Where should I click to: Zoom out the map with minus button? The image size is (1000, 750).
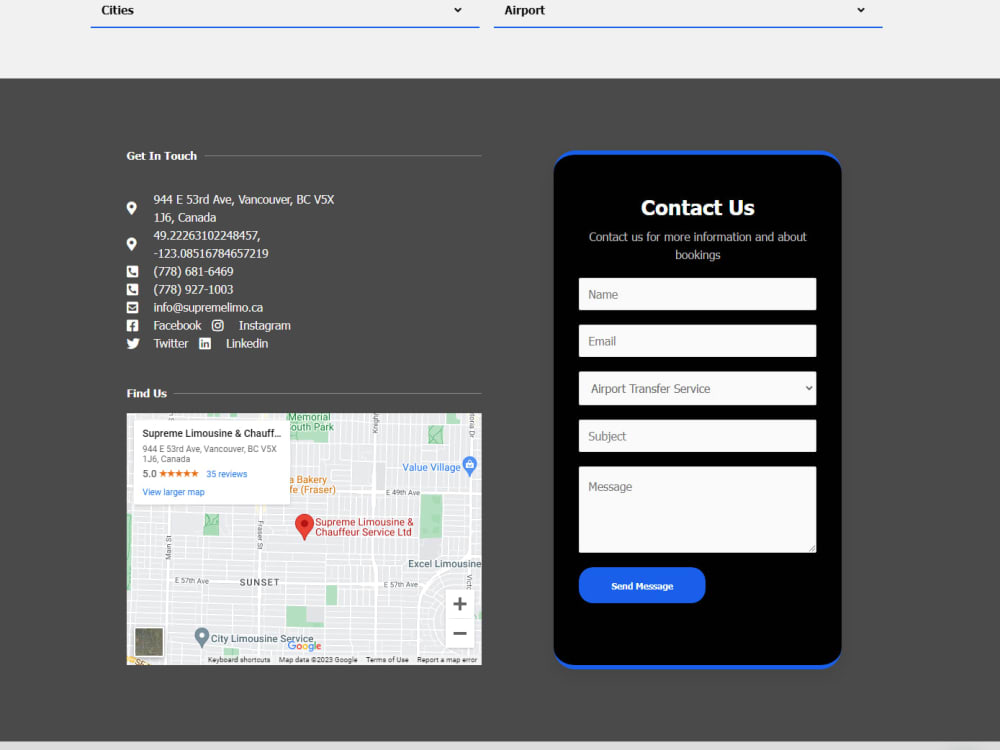coord(460,633)
